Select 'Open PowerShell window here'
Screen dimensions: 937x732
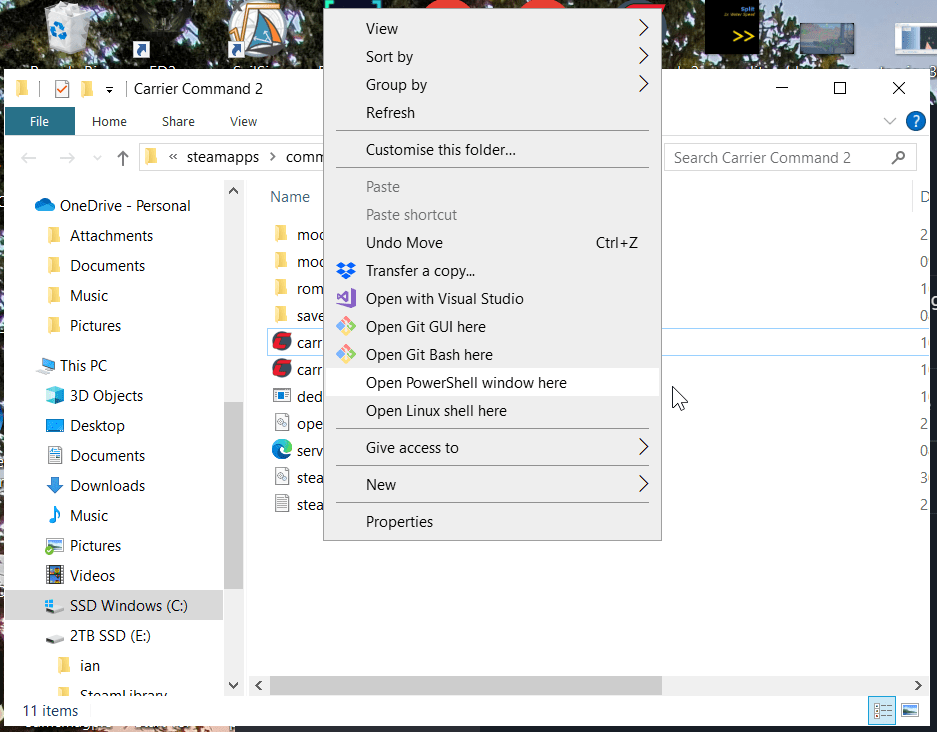point(466,383)
